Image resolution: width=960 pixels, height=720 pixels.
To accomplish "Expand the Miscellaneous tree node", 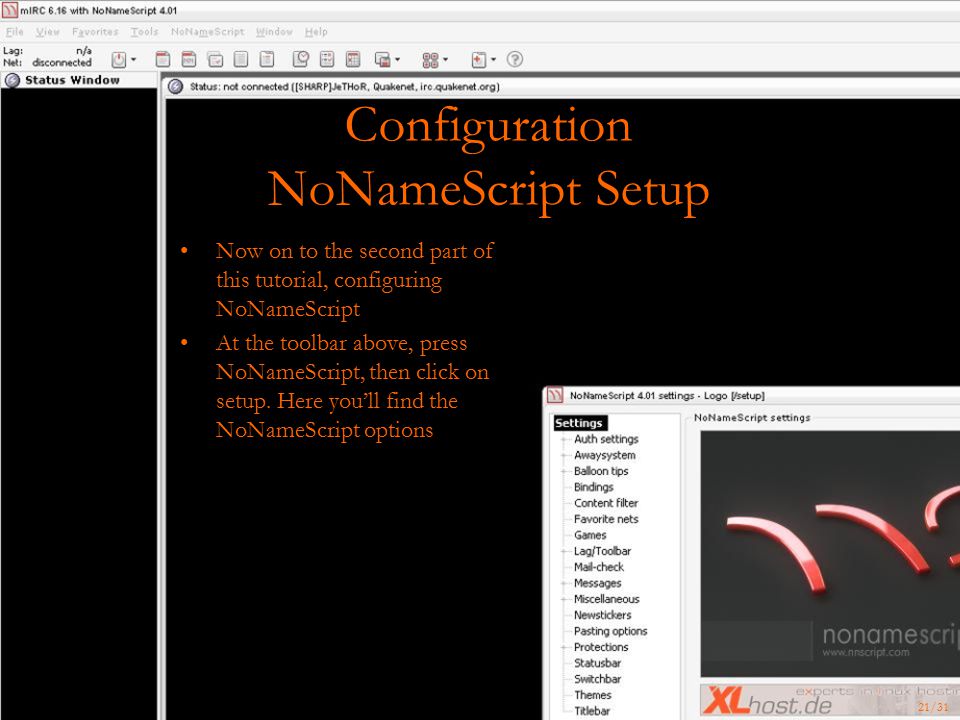I will point(564,599).
